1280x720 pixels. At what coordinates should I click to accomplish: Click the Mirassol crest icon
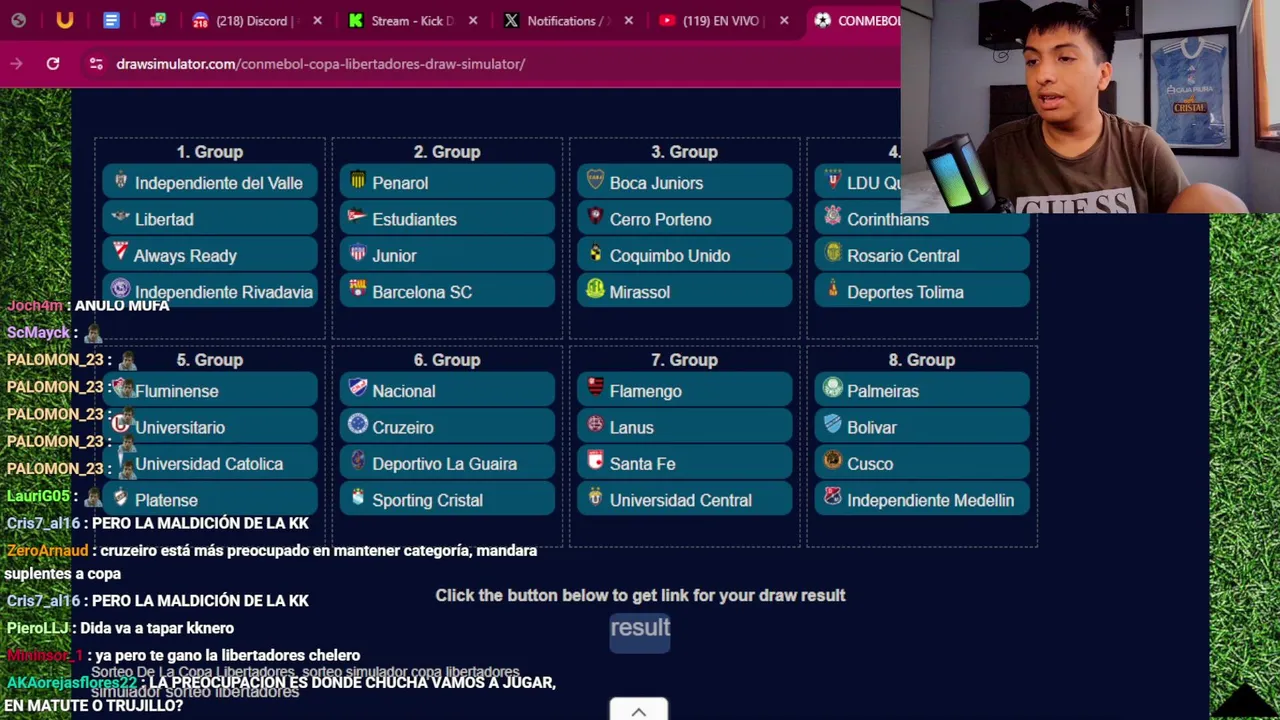click(595, 290)
